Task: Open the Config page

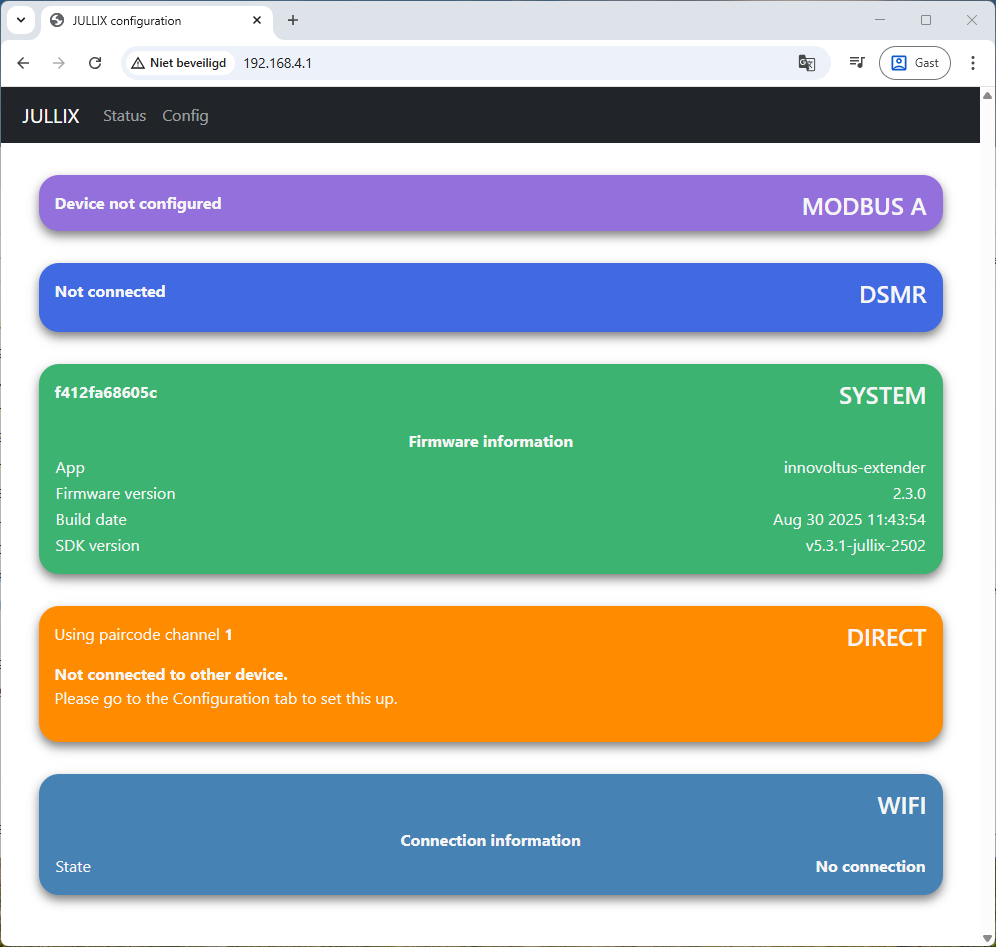Action: (x=185, y=116)
